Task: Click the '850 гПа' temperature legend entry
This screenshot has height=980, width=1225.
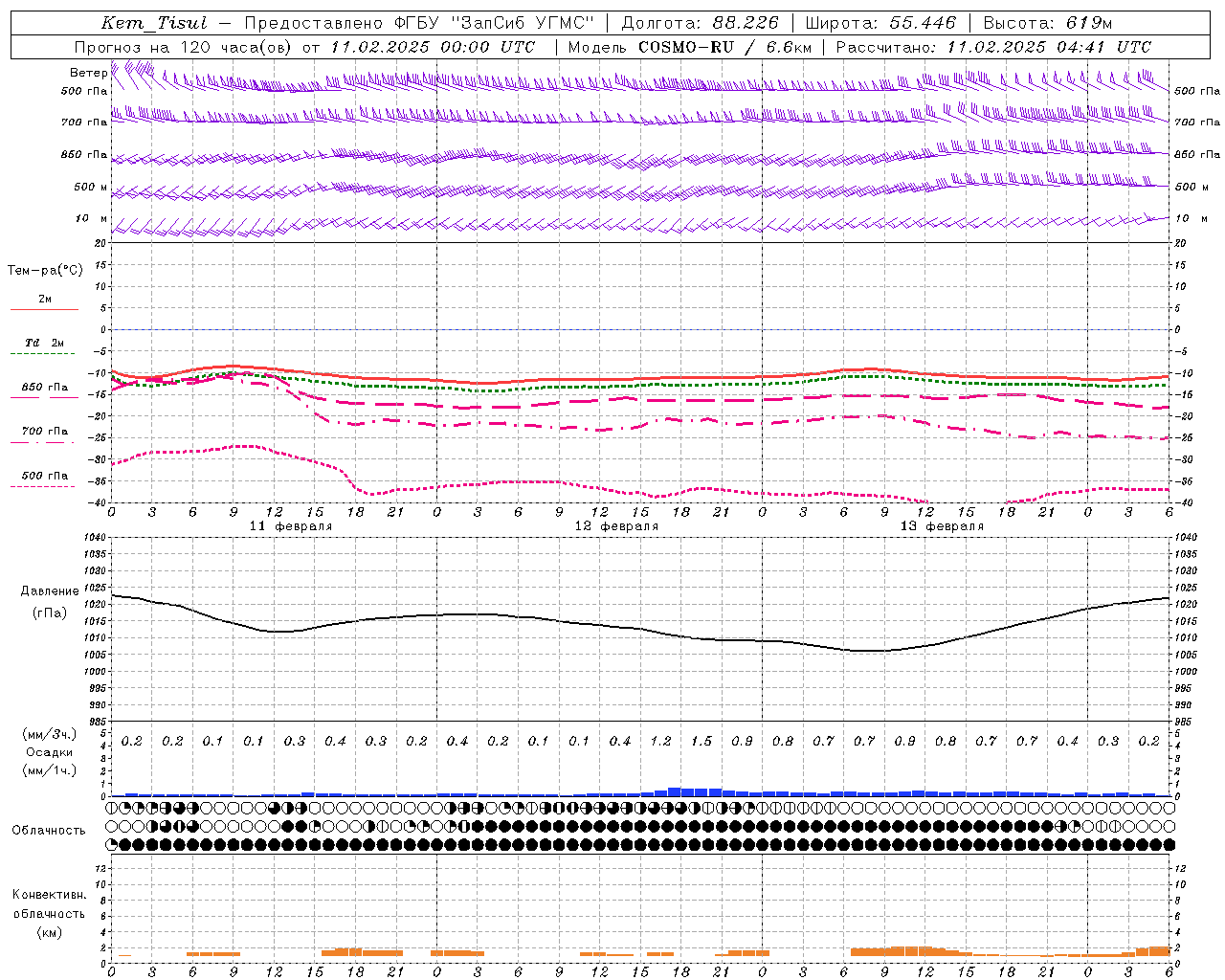Action: coord(44,388)
